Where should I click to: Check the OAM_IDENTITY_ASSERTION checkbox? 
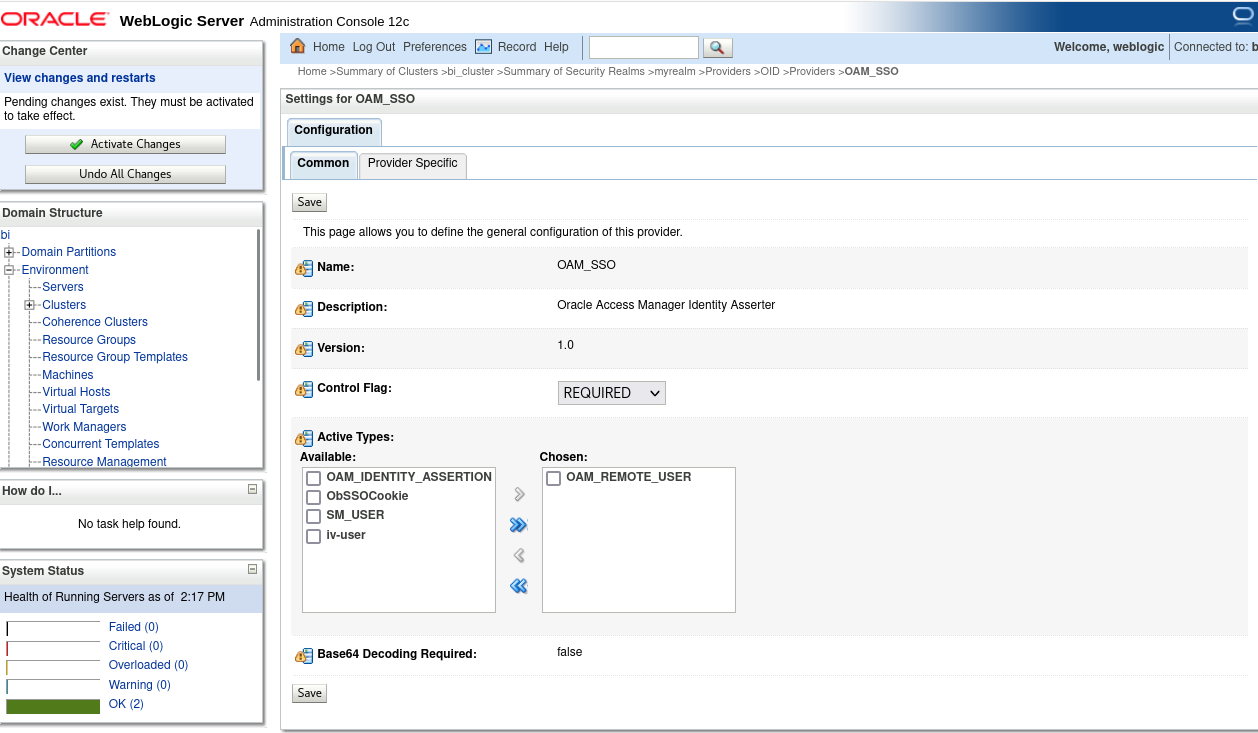[x=314, y=478]
